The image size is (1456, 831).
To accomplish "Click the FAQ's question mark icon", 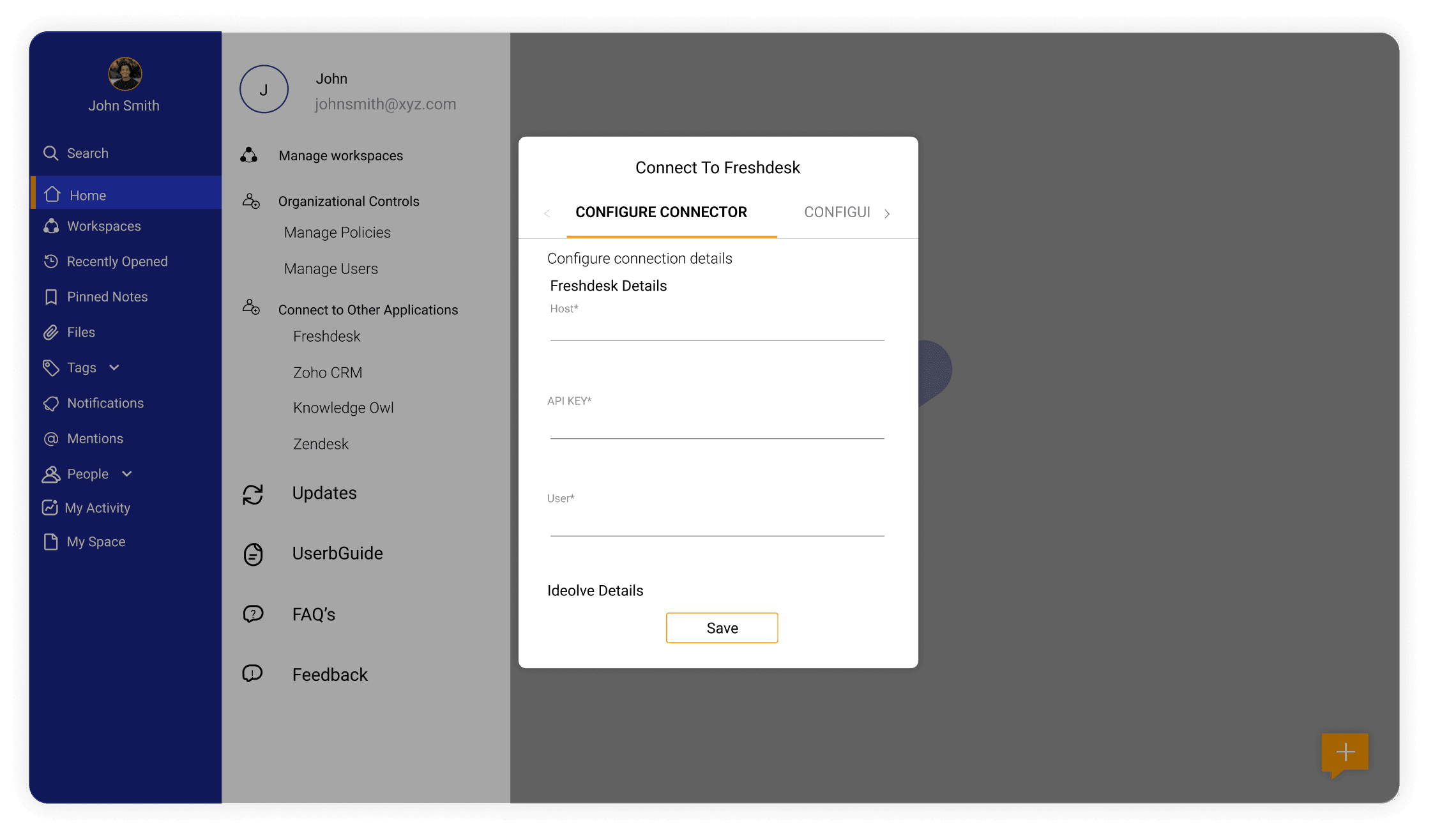I will [x=253, y=613].
